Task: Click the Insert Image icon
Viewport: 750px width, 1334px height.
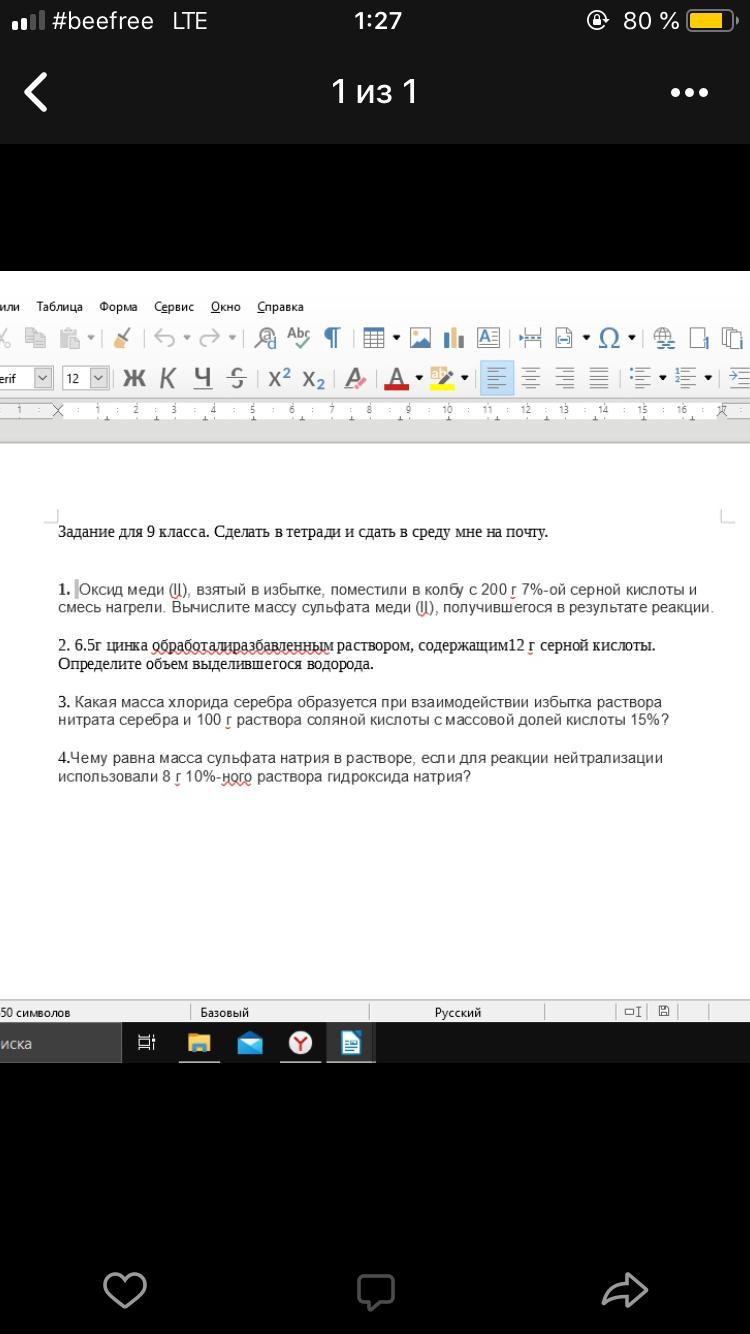Action: point(420,338)
